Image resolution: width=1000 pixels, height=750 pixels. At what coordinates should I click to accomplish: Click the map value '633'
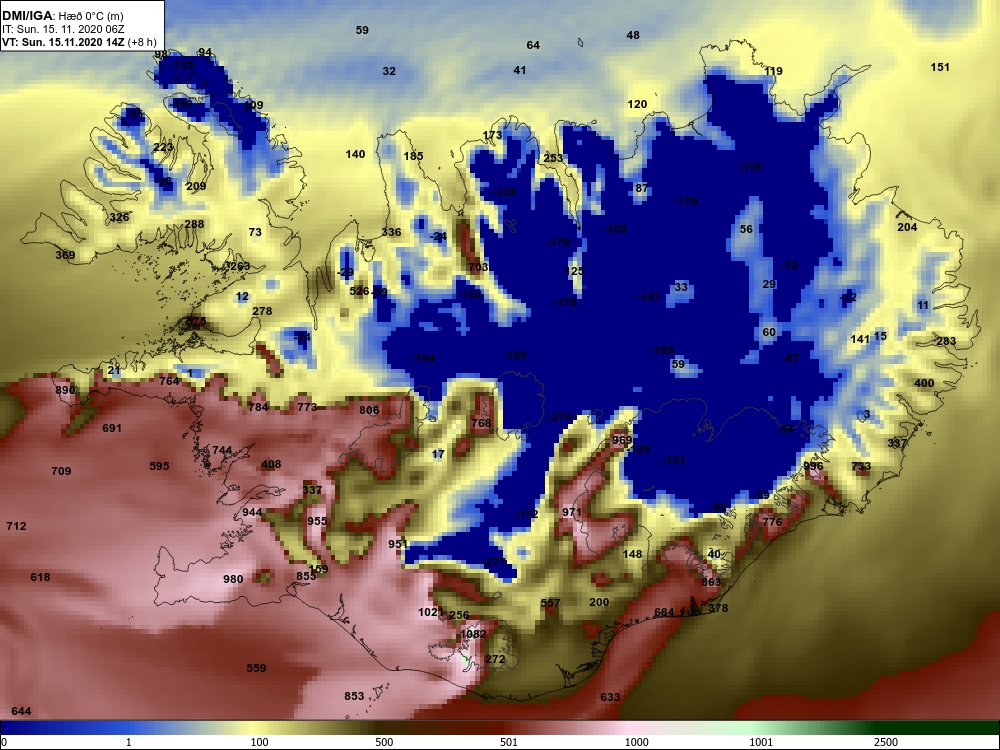[610, 696]
